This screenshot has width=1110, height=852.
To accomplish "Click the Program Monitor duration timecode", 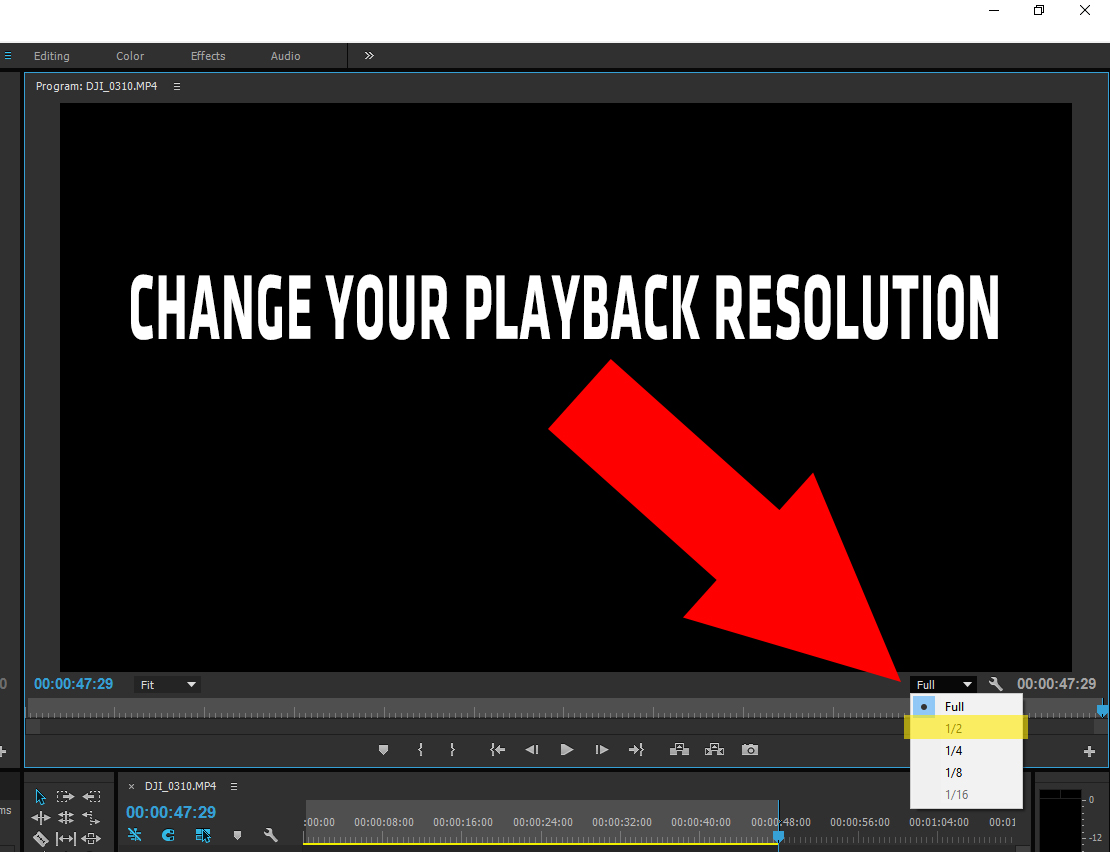I will click(1056, 684).
